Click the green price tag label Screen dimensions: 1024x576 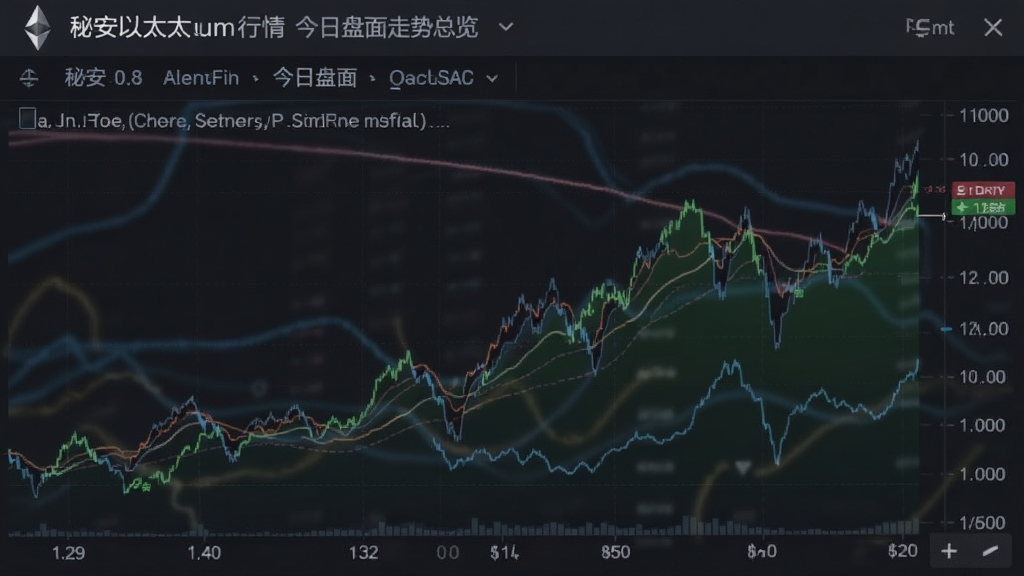click(983, 207)
